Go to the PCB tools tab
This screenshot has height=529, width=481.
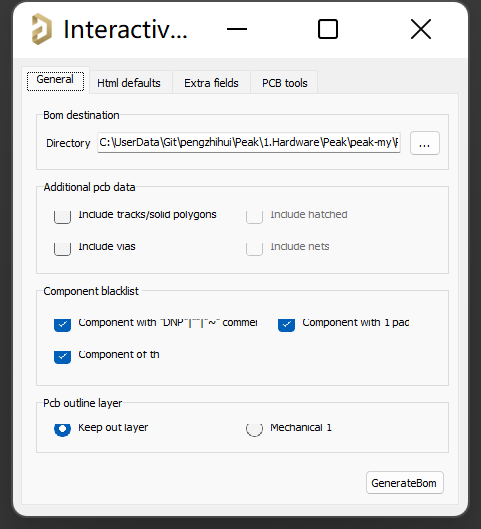[x=285, y=83]
